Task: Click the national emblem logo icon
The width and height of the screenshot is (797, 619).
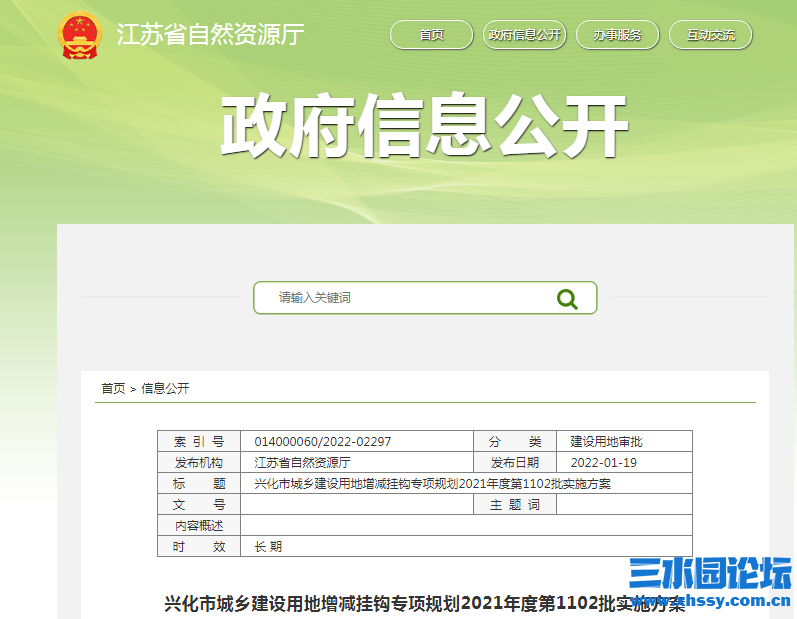Action: point(79,35)
